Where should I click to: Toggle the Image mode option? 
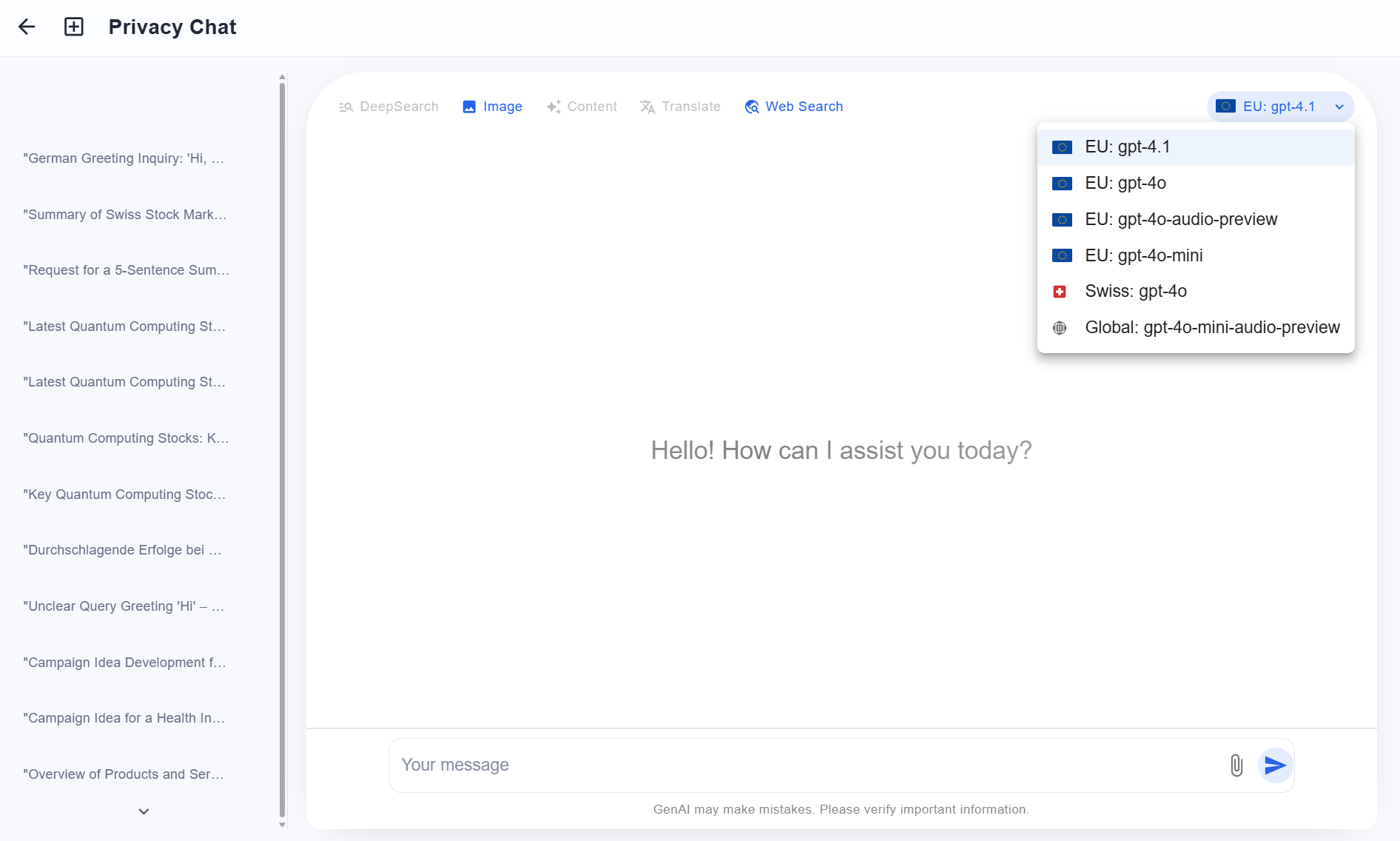(x=493, y=107)
